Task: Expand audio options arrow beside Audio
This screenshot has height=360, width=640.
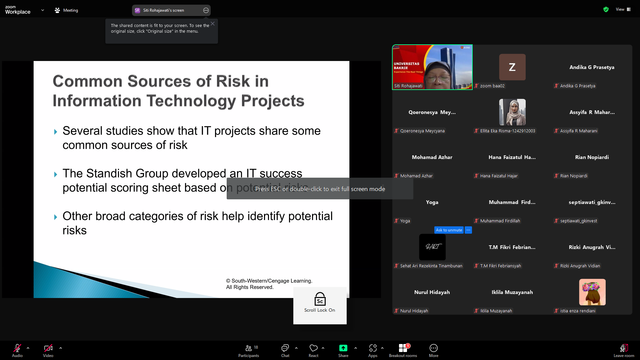Action: (x=28, y=348)
